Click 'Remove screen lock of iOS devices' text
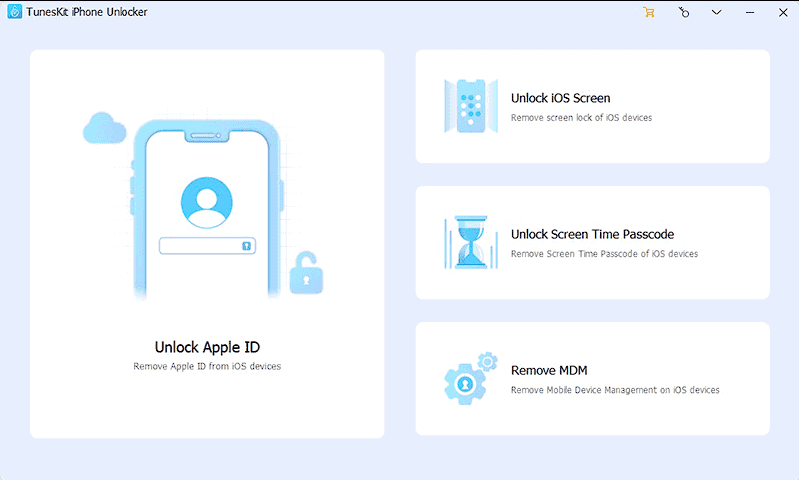Screen dimensions: 799x480 point(581,118)
